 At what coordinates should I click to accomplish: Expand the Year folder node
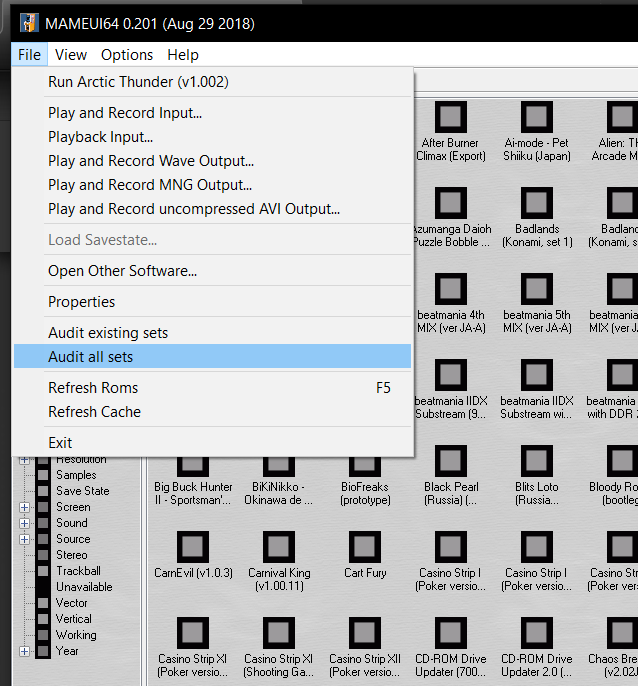coord(25,651)
